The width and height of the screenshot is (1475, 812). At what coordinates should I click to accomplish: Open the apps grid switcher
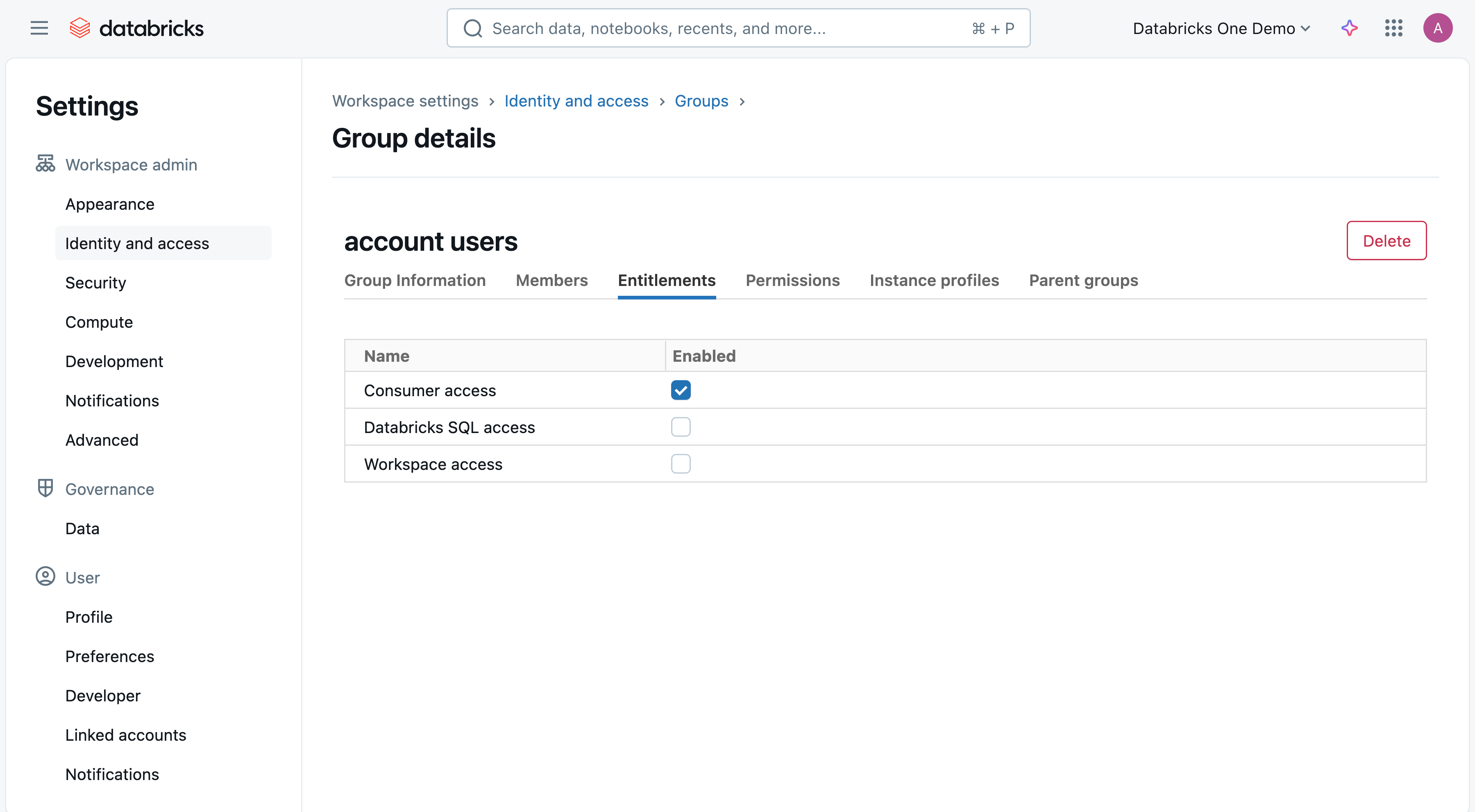pyautogui.click(x=1393, y=28)
